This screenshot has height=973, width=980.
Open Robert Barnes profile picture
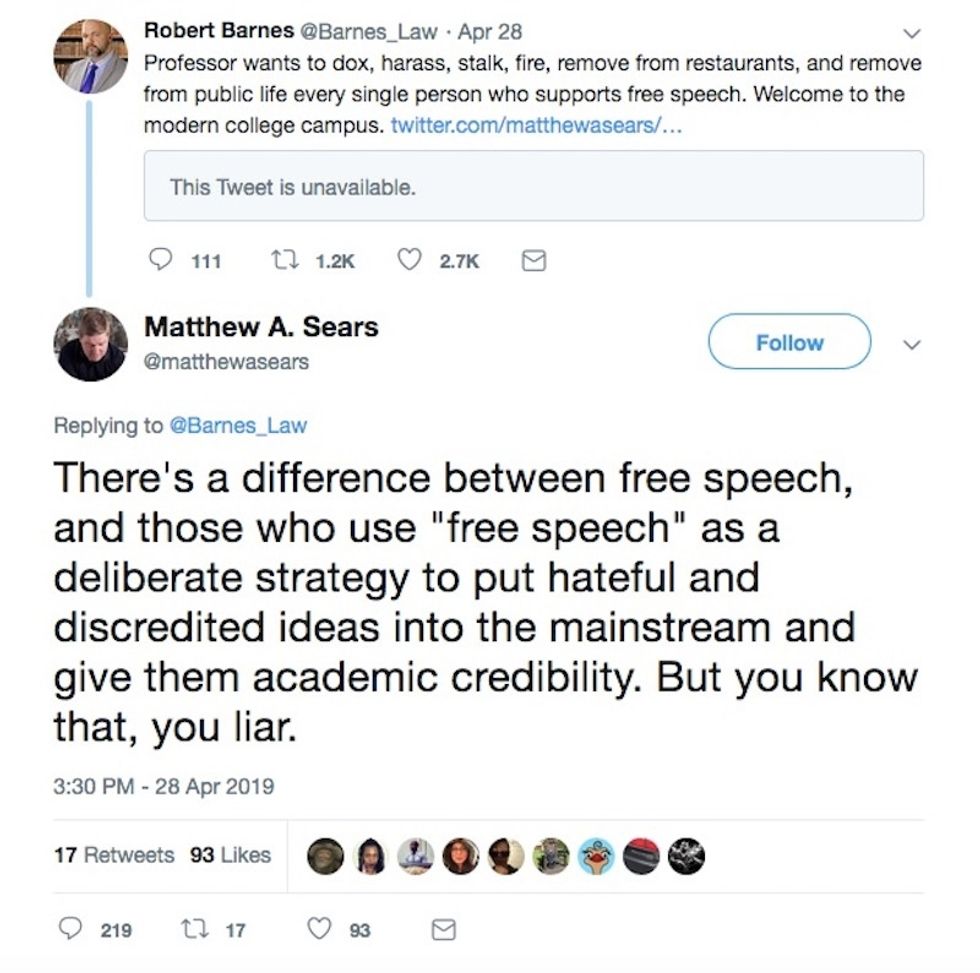pyautogui.click(x=90, y=56)
